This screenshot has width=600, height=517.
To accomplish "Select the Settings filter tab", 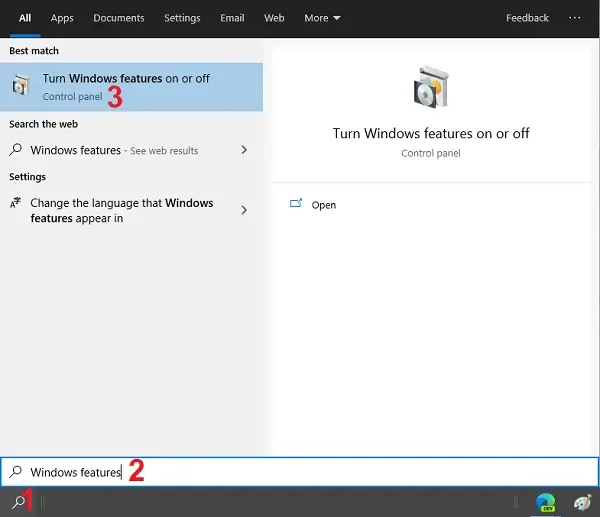I will (x=181, y=18).
